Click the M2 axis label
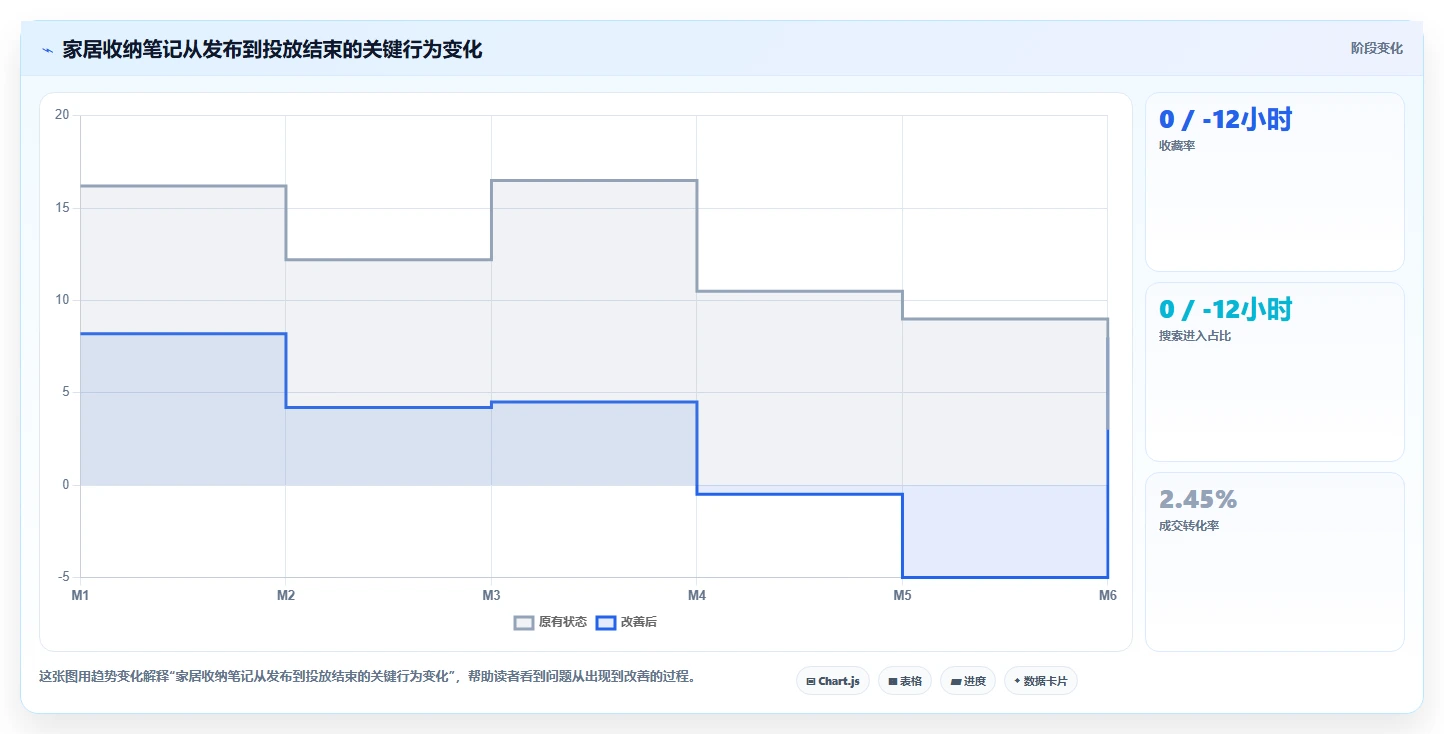Viewport: 1444px width, 734px height. tap(286, 596)
